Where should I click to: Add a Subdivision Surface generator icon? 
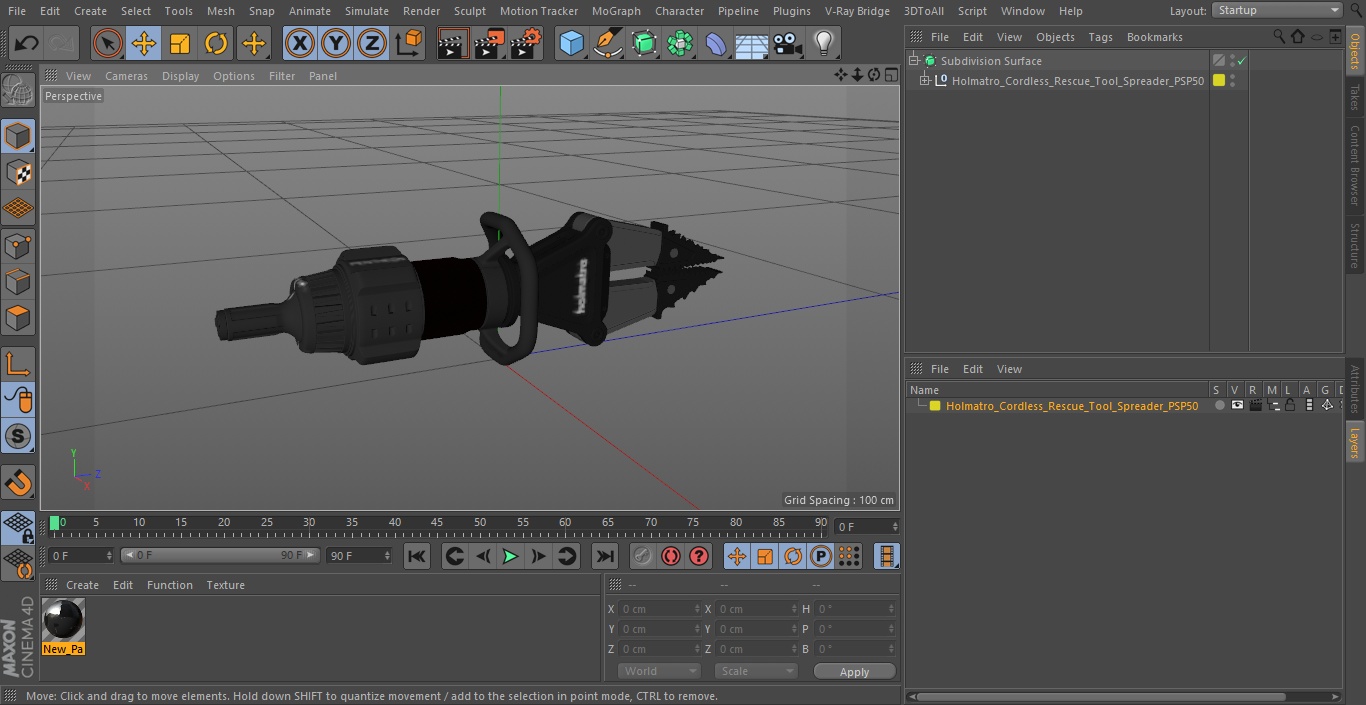pyautogui.click(x=644, y=43)
